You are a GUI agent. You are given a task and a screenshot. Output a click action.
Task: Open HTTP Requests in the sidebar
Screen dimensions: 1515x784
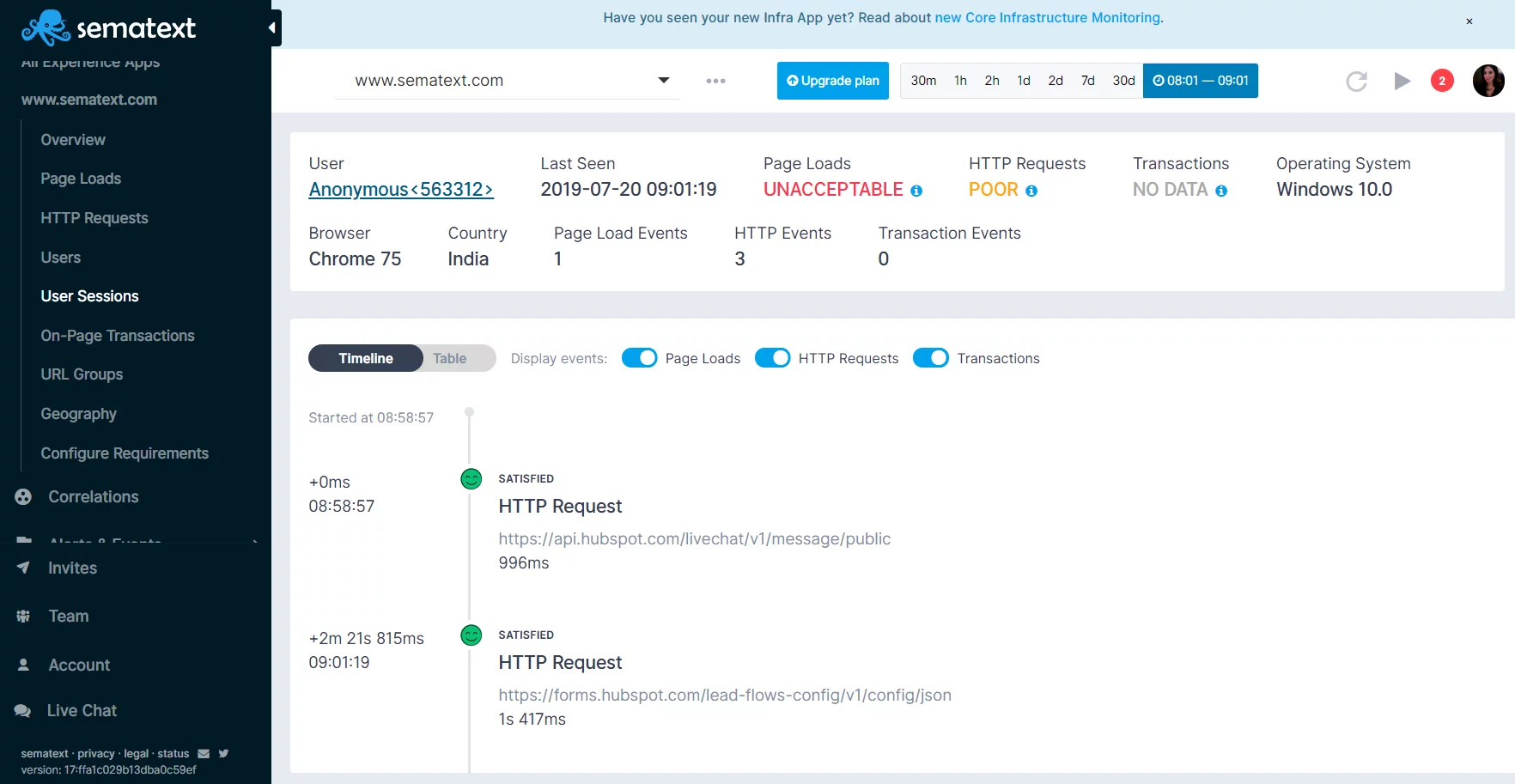(x=94, y=218)
